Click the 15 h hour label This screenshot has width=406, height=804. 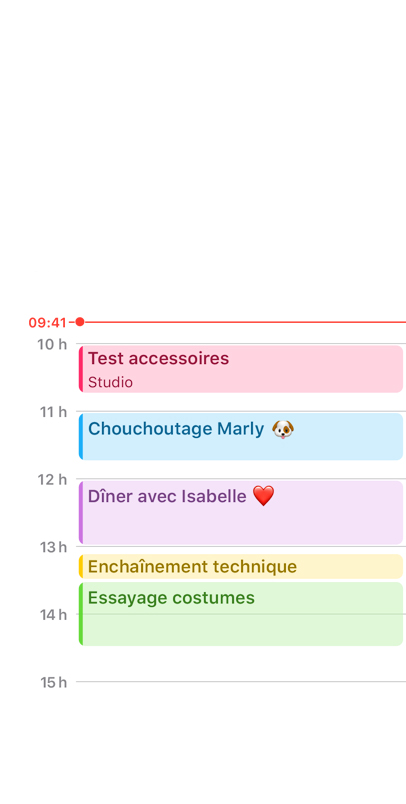[54, 682]
